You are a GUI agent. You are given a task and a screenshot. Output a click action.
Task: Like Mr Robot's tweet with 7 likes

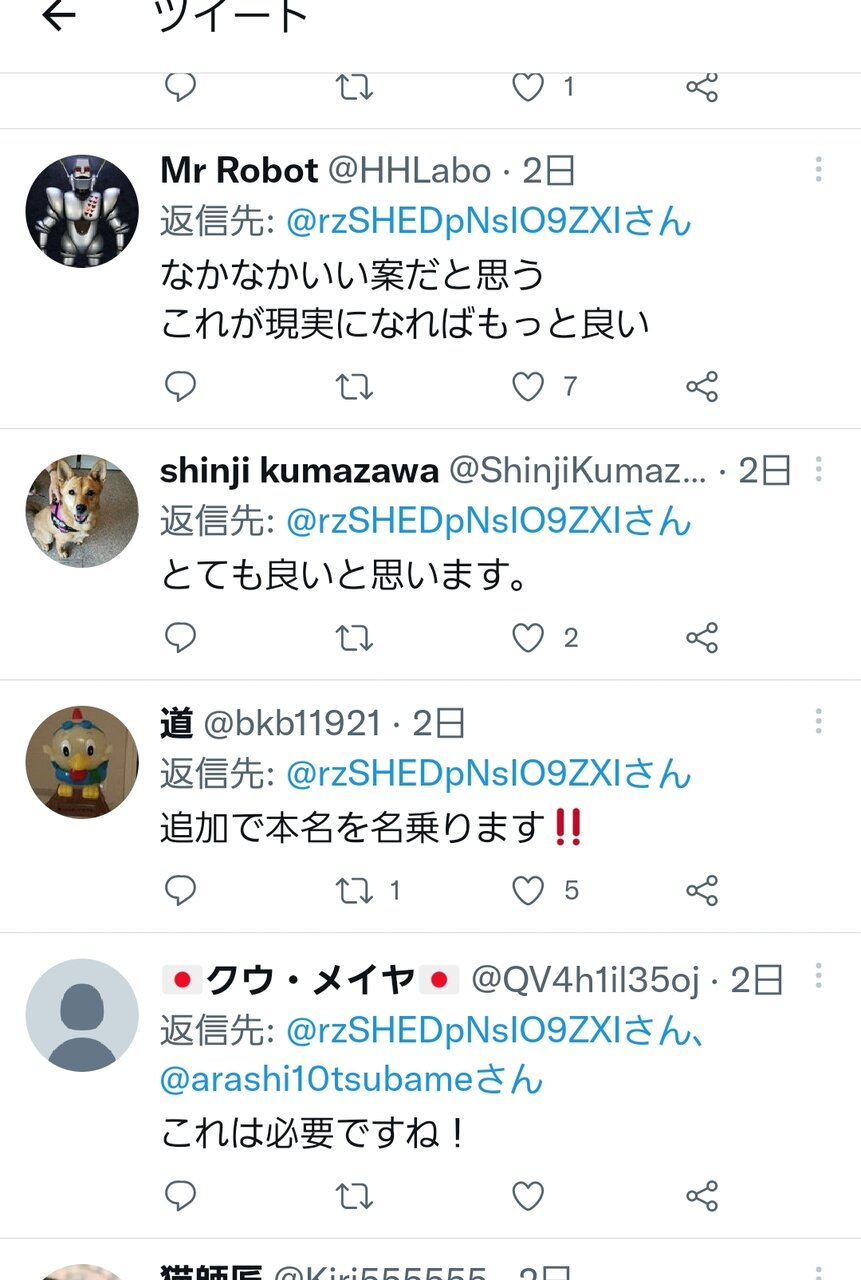(528, 386)
